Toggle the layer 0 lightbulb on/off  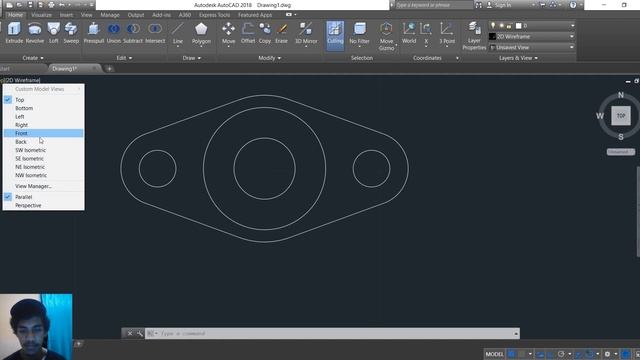click(x=493, y=26)
